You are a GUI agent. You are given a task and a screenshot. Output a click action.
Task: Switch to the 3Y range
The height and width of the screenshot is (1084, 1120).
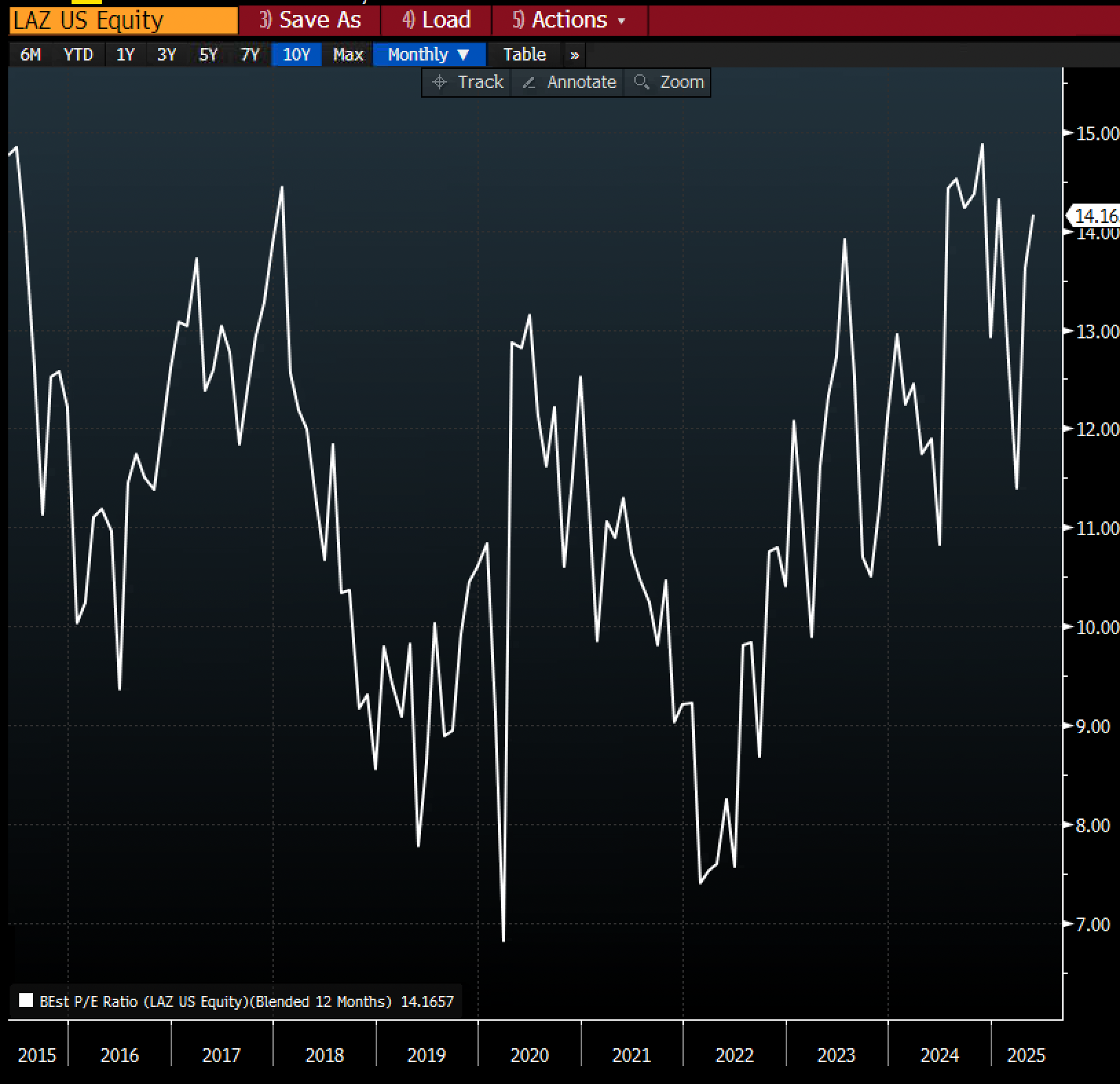[167, 54]
